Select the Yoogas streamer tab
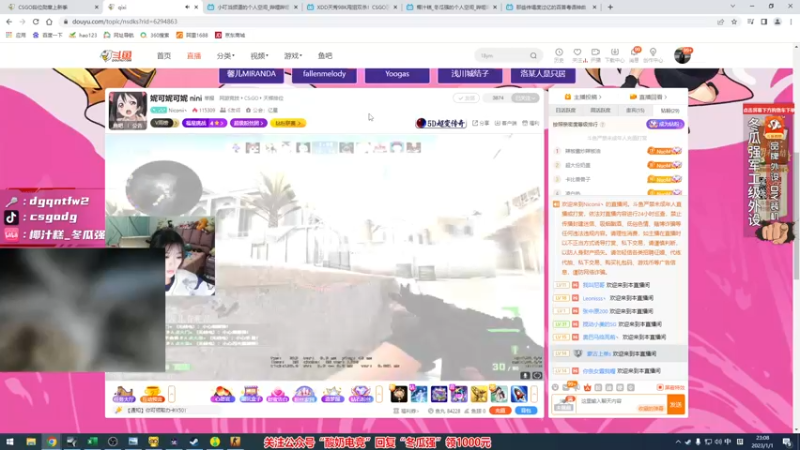800x450 pixels. pos(397,74)
